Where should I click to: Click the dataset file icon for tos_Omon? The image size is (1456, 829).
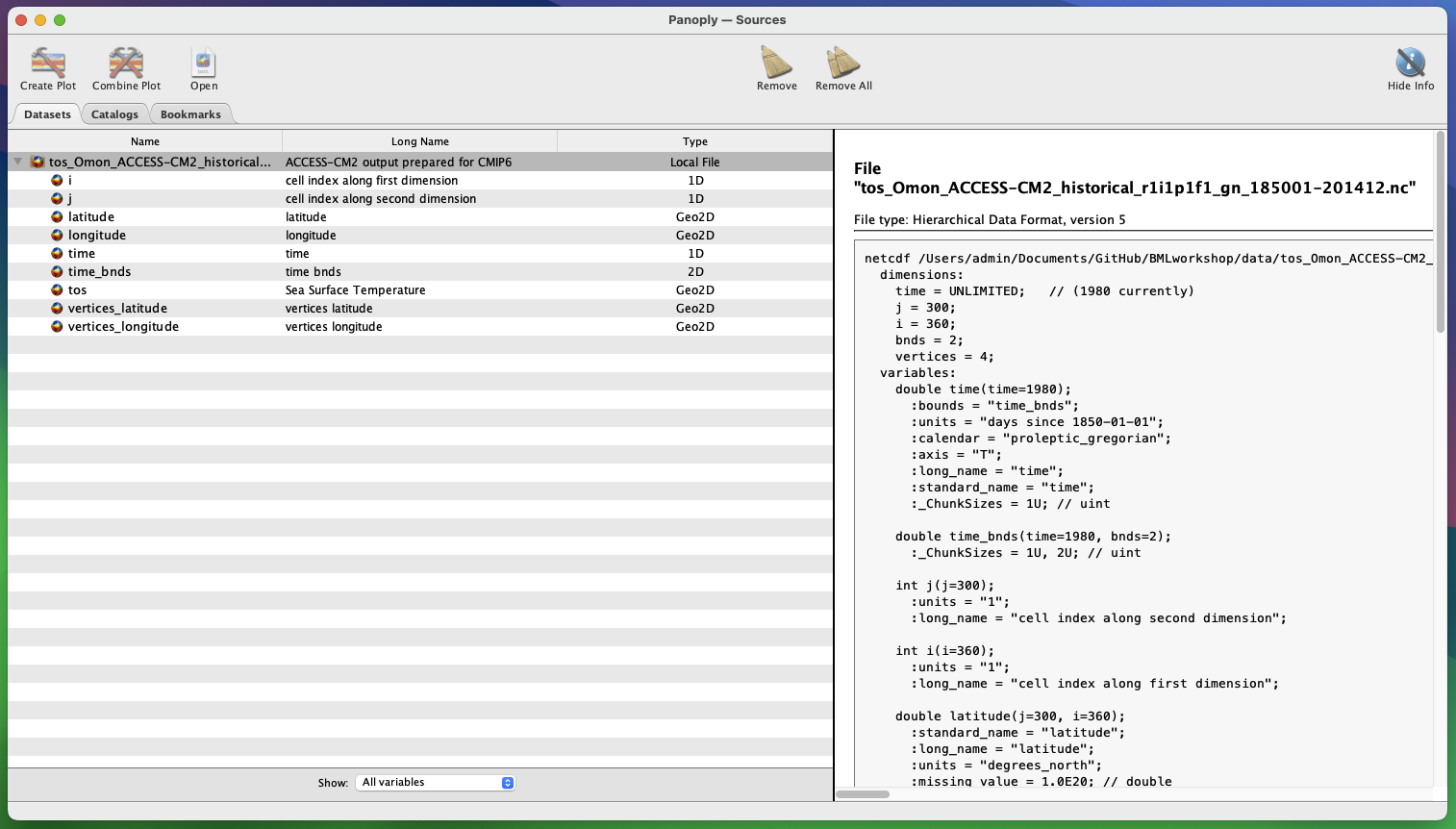click(38, 163)
